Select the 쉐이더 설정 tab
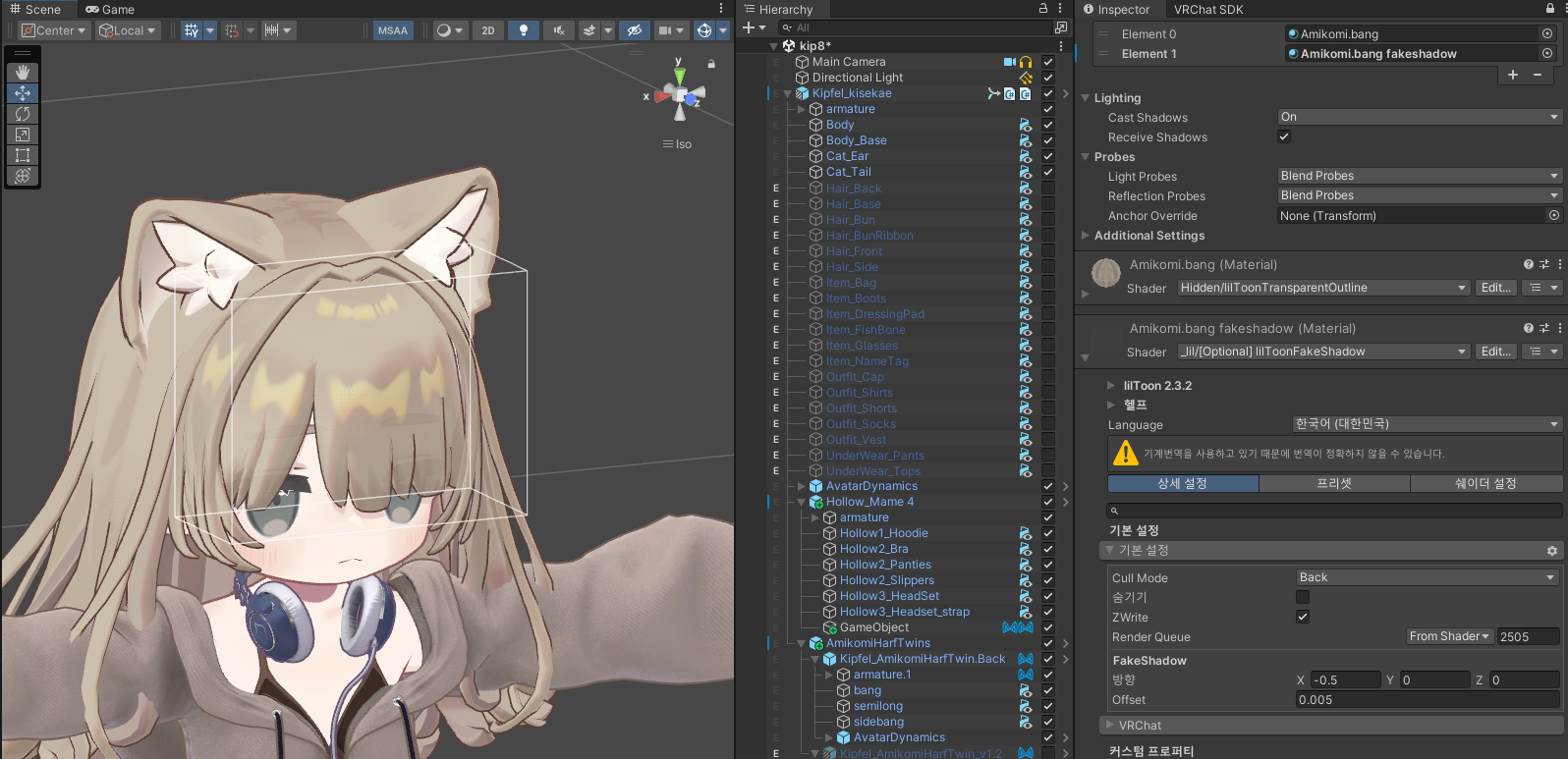Viewport: 1568px width, 759px height. click(1486, 483)
